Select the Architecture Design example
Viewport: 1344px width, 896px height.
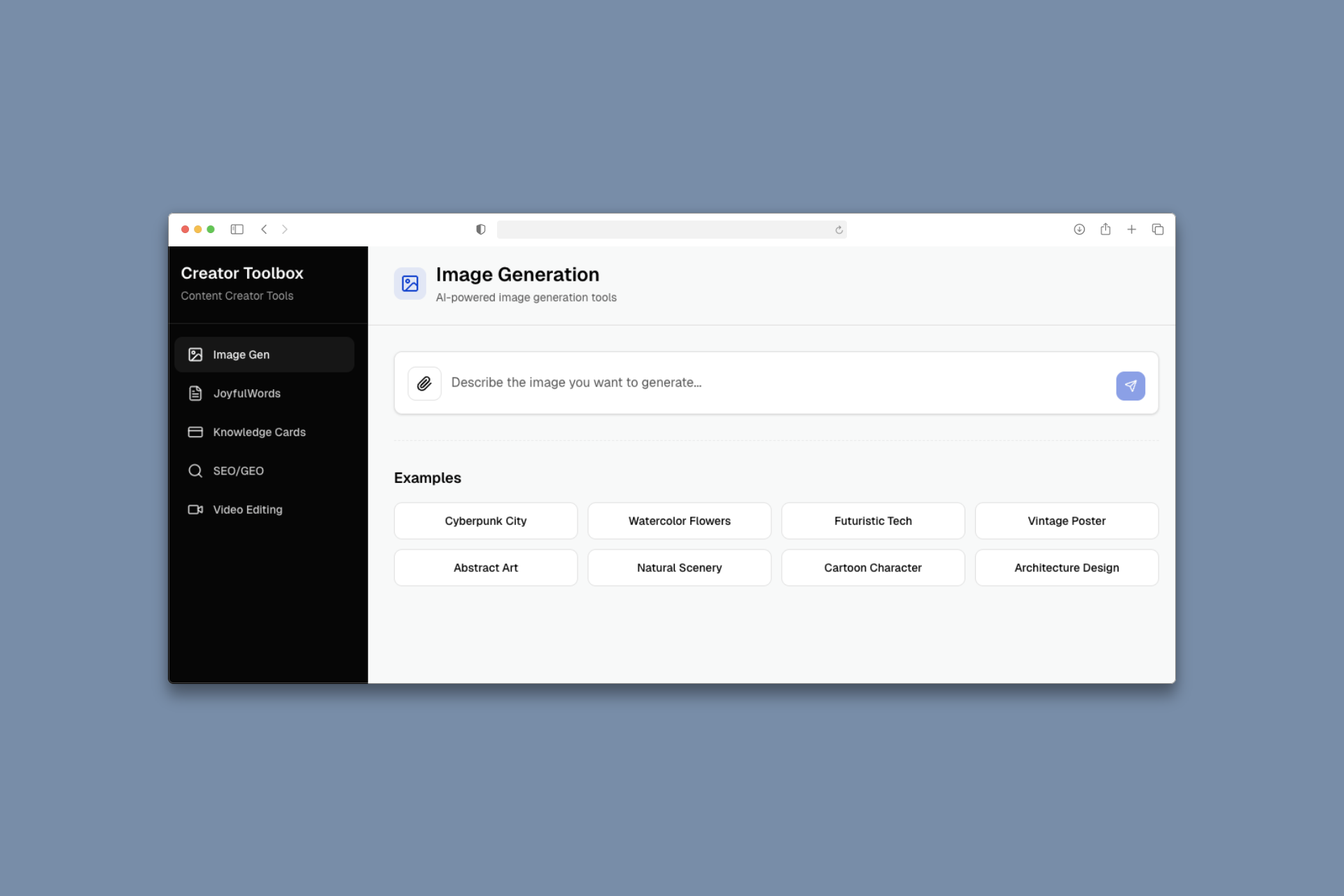(1066, 568)
